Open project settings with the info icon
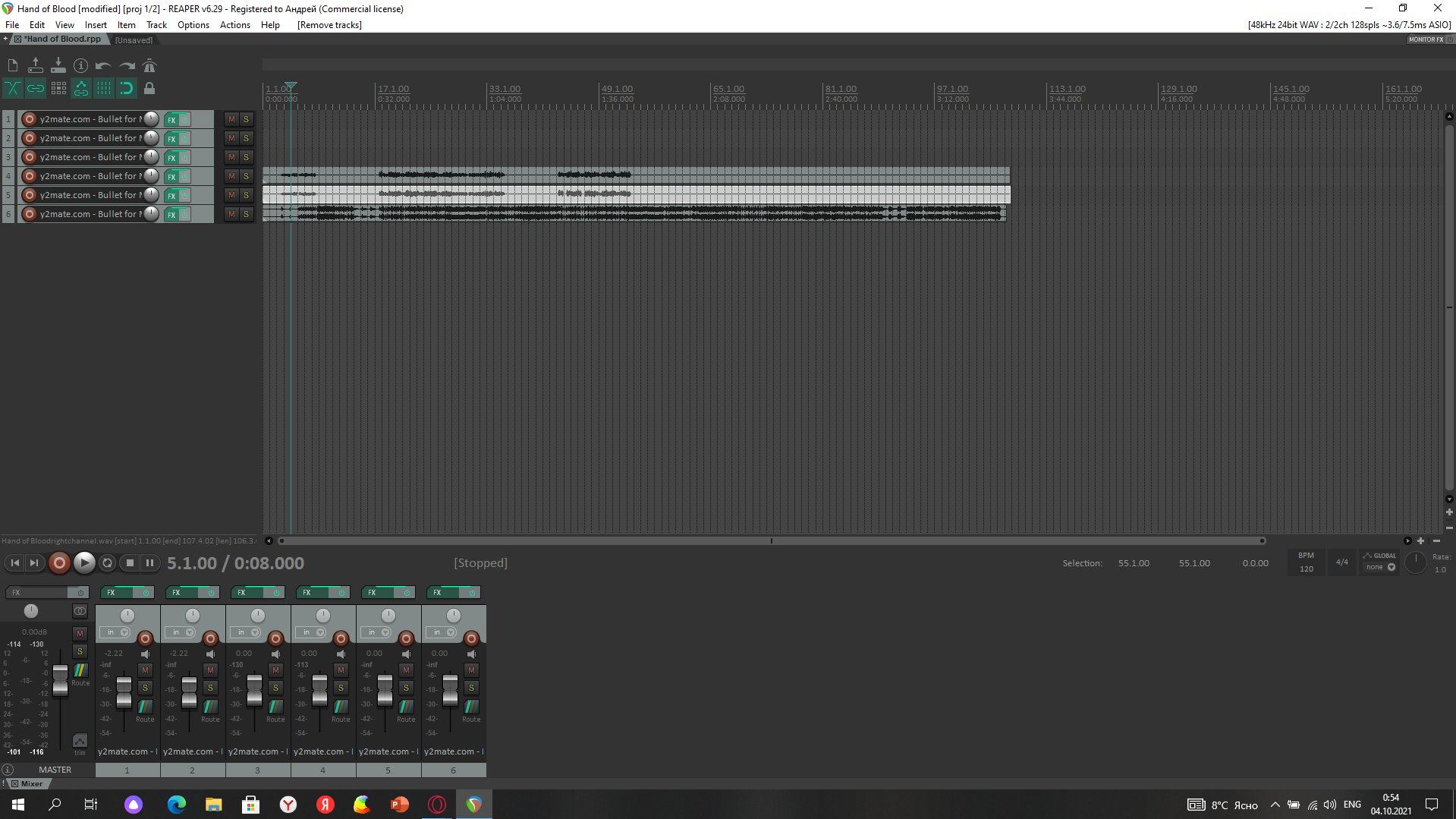Viewport: 1456px width, 819px height. click(80, 66)
